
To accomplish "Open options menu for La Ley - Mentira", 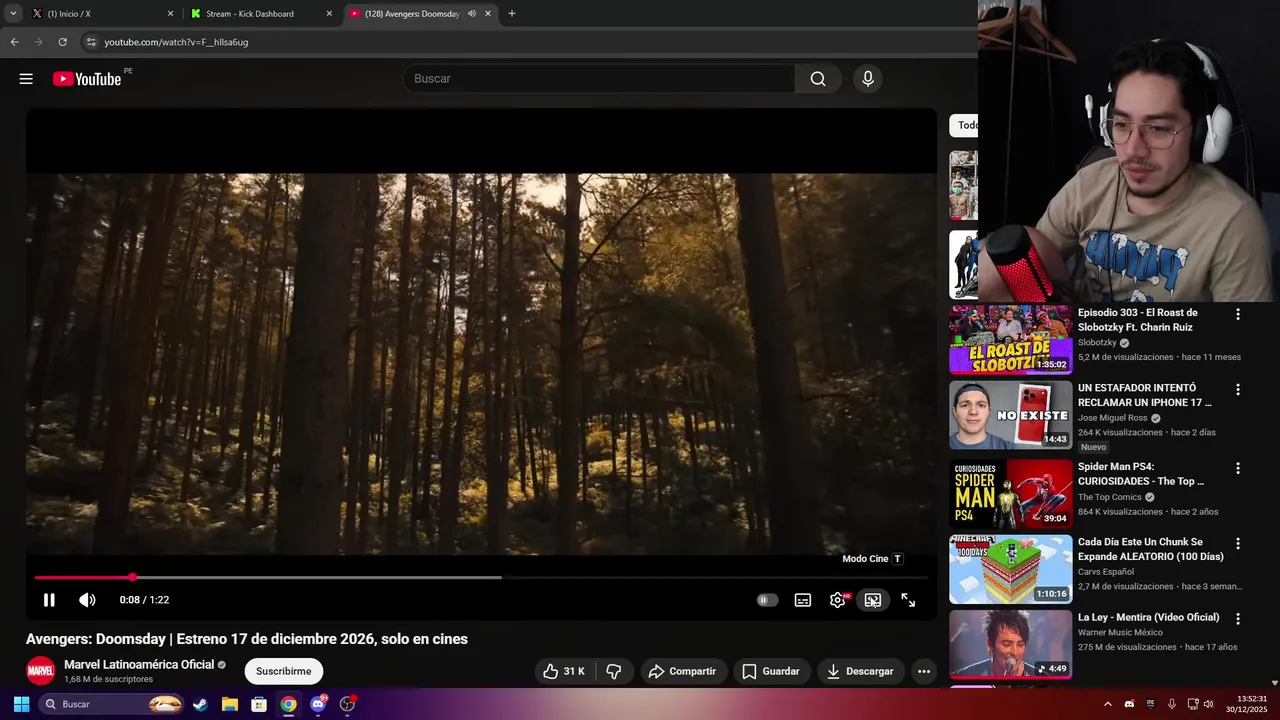I will [x=1238, y=619].
